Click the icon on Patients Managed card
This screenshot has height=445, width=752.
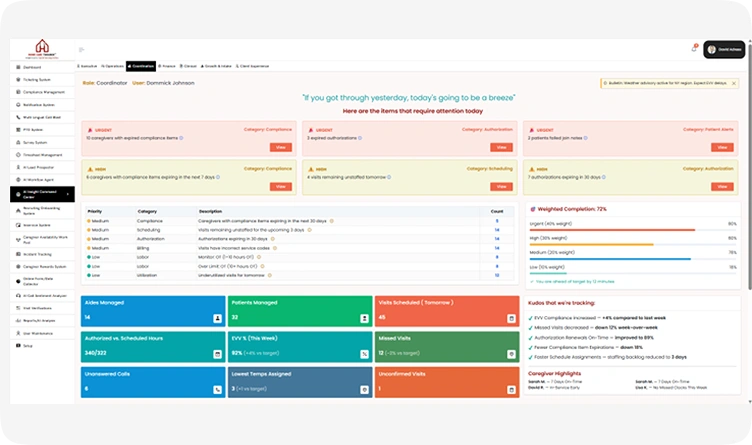[364, 318]
